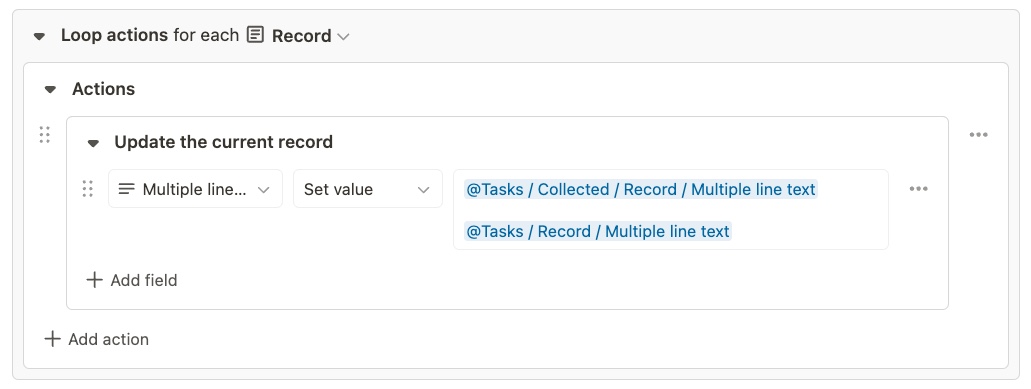This screenshot has width=1031, height=389.
Task: Open the more options menu for Update action
Action: coord(978,135)
